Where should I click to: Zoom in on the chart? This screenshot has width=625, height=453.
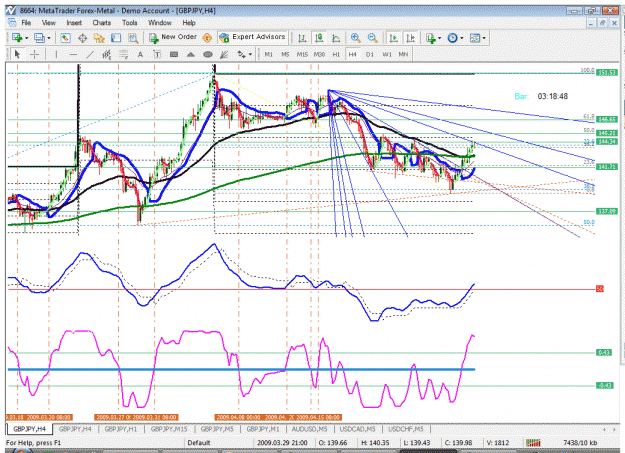pos(355,38)
